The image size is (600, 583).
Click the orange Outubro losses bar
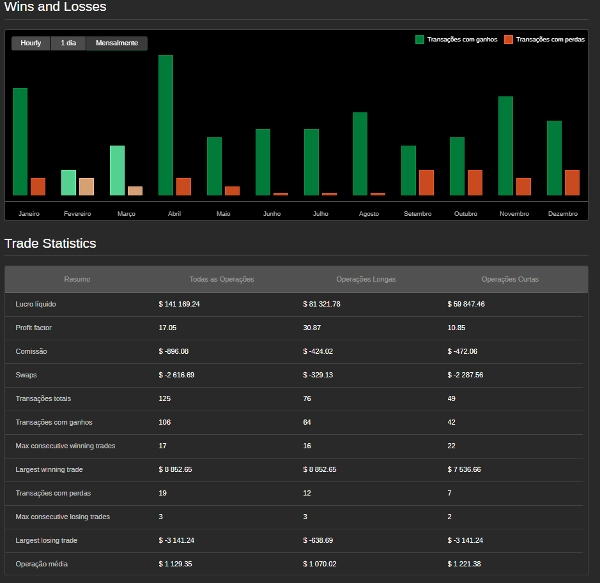(475, 182)
